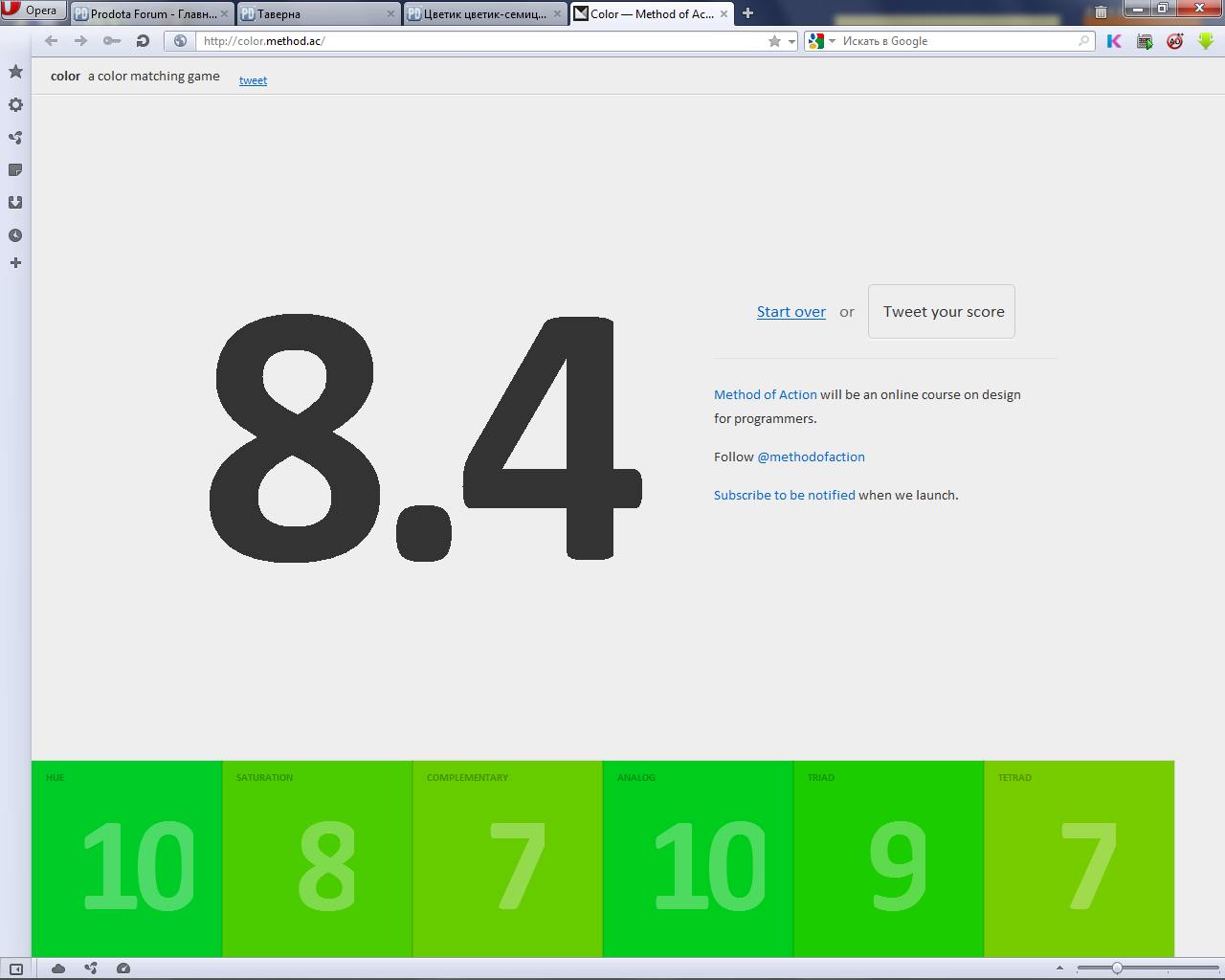Click the green download arrow extension icon
The height and width of the screenshot is (980, 1225).
pyautogui.click(x=1206, y=41)
